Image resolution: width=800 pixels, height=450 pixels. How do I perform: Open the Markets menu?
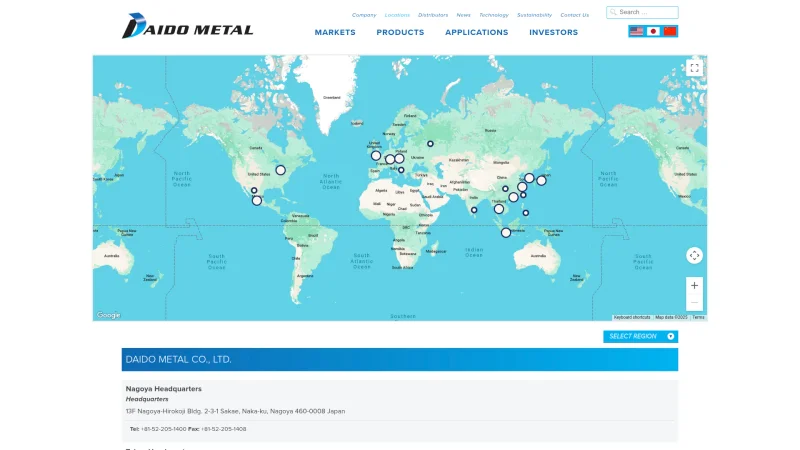(335, 32)
